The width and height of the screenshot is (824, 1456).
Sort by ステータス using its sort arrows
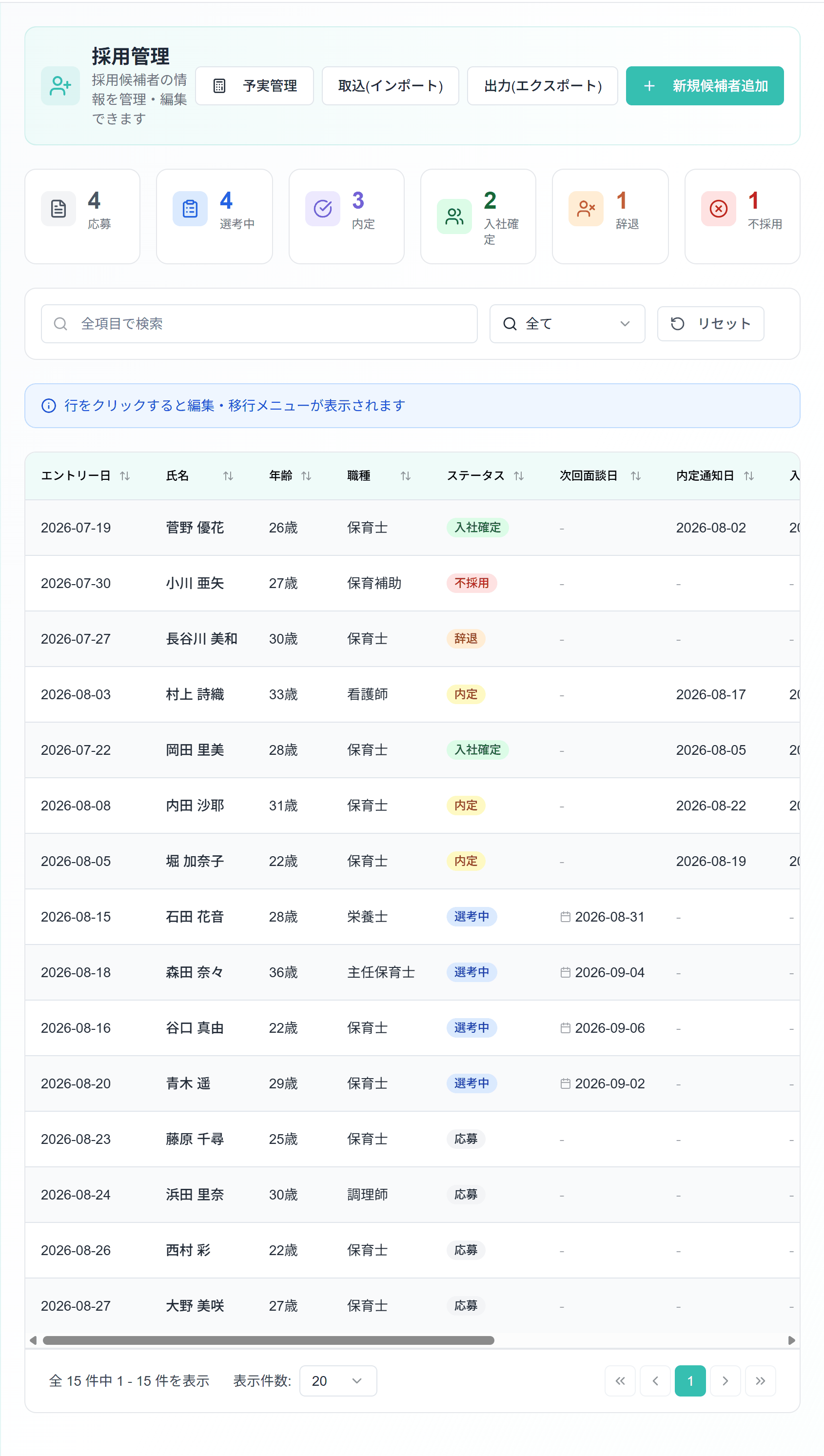click(x=519, y=476)
